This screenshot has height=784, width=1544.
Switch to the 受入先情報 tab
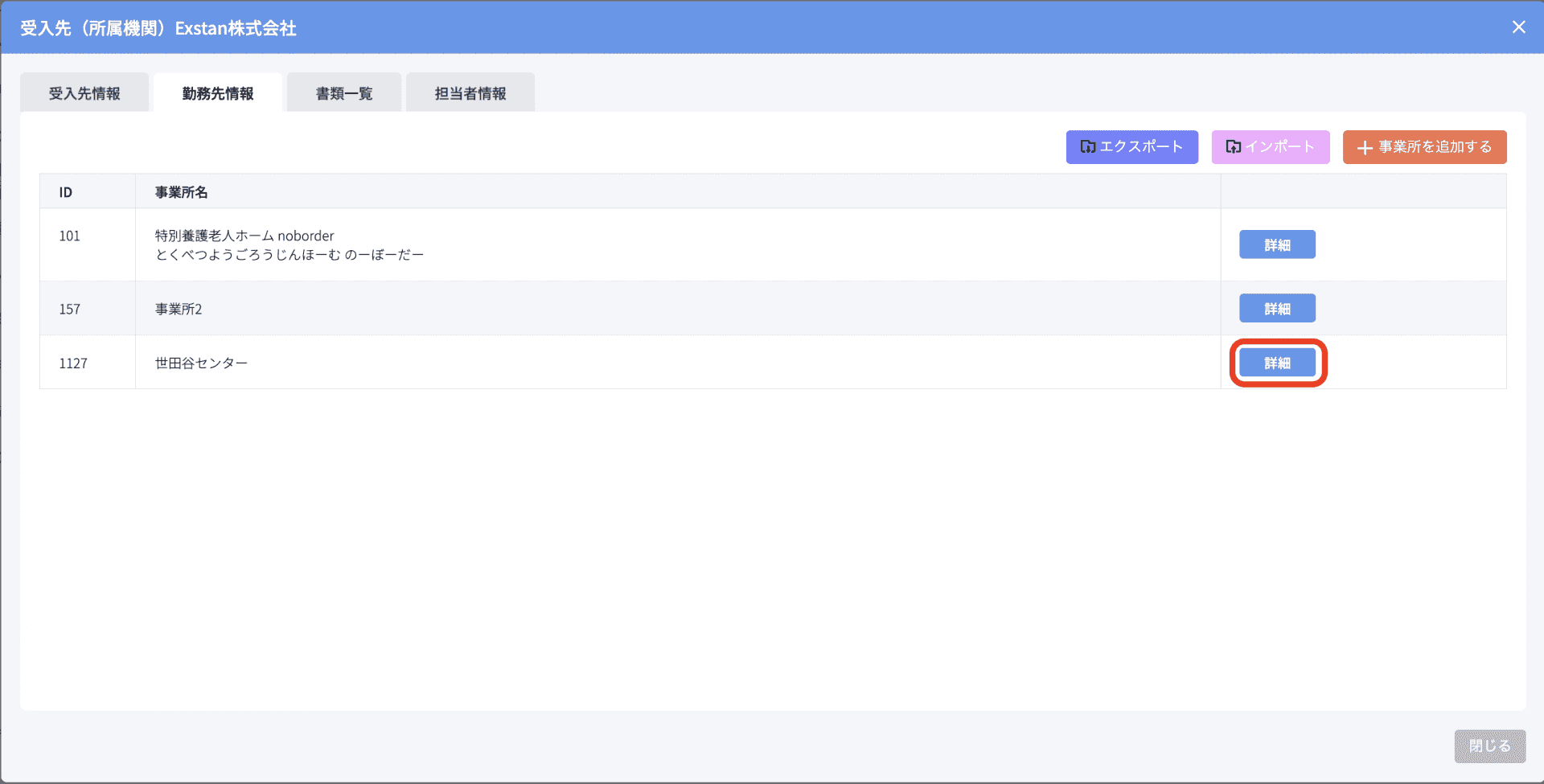pyautogui.click(x=84, y=93)
